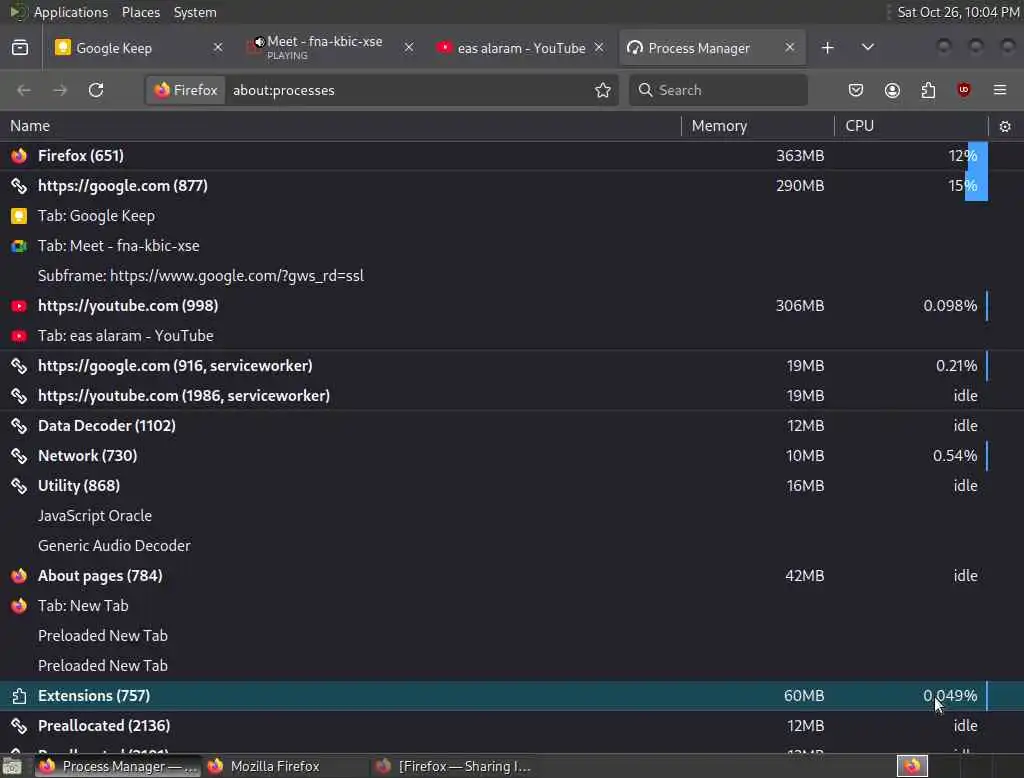Viewport: 1024px width, 778px height.
Task: Open the Firefox hamburger menu
Action: pos(1000,90)
